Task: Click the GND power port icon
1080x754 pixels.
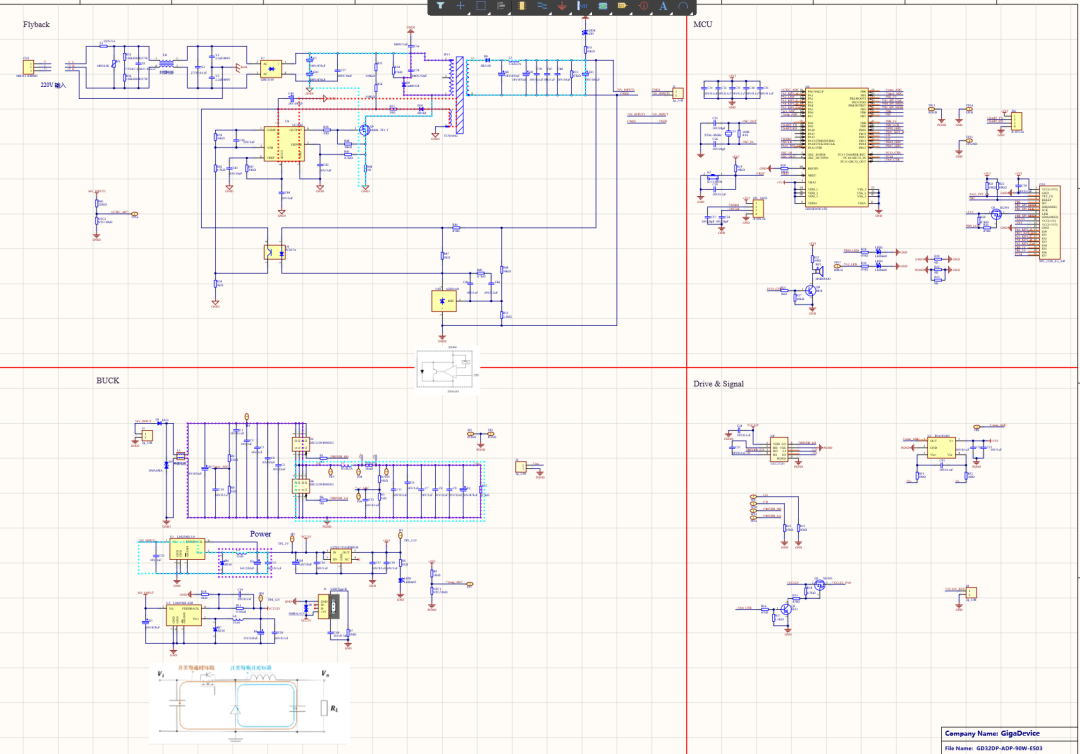Action: click(563, 6)
